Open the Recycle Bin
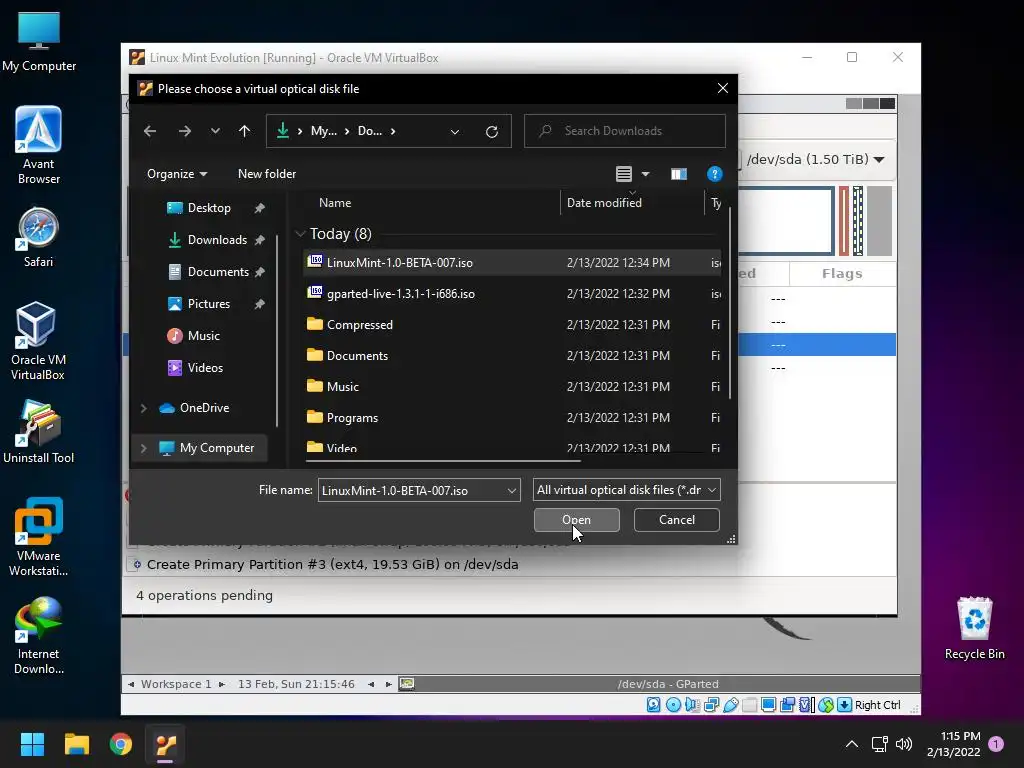The width and height of the screenshot is (1024, 768). [x=974, y=628]
